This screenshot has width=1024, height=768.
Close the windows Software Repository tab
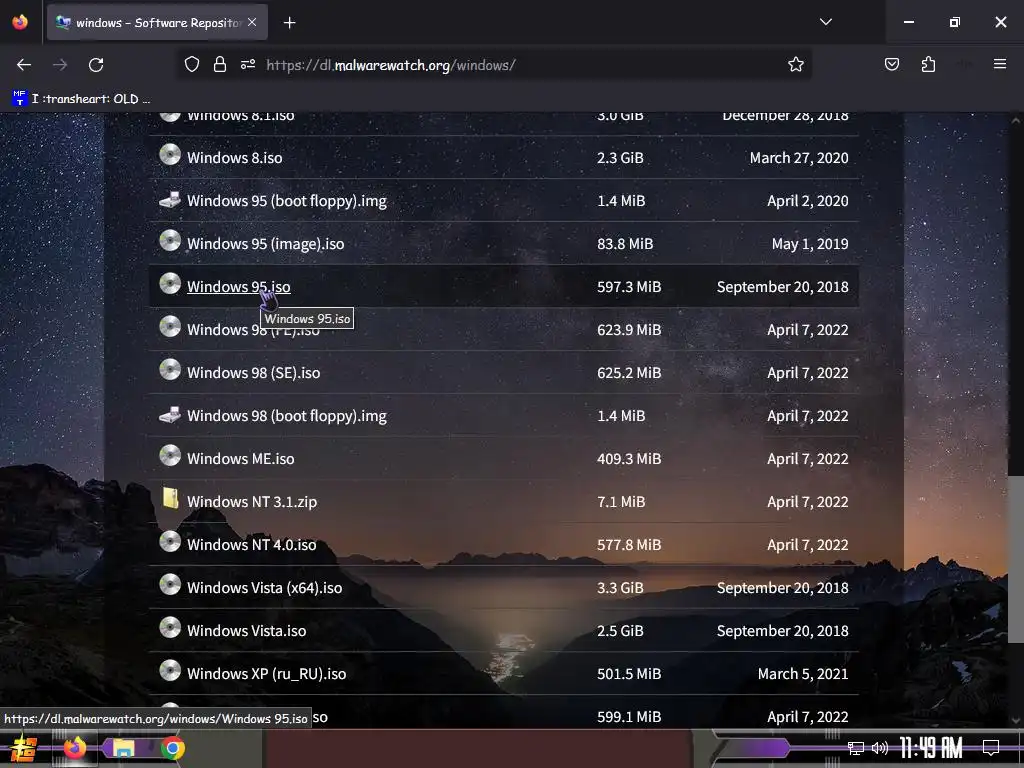(x=252, y=22)
